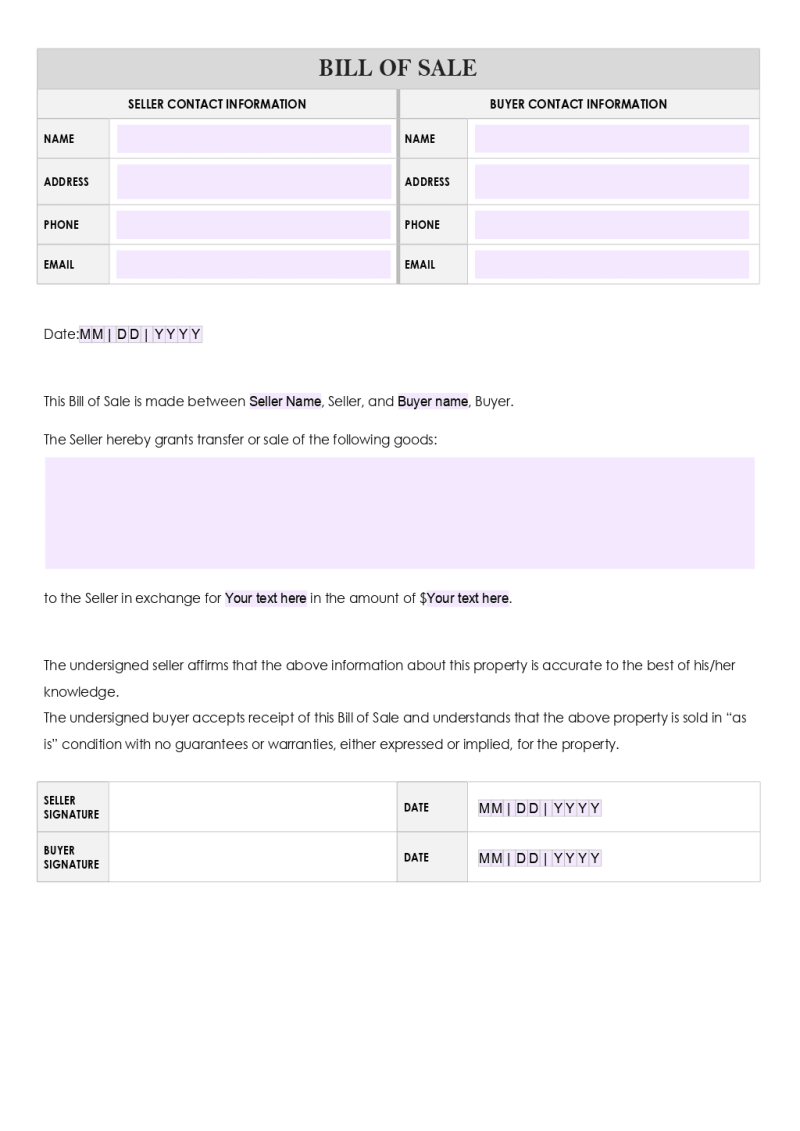Click the buyer ADDRESS input field
Viewport: 800px width, 1131px height.
click(612, 182)
